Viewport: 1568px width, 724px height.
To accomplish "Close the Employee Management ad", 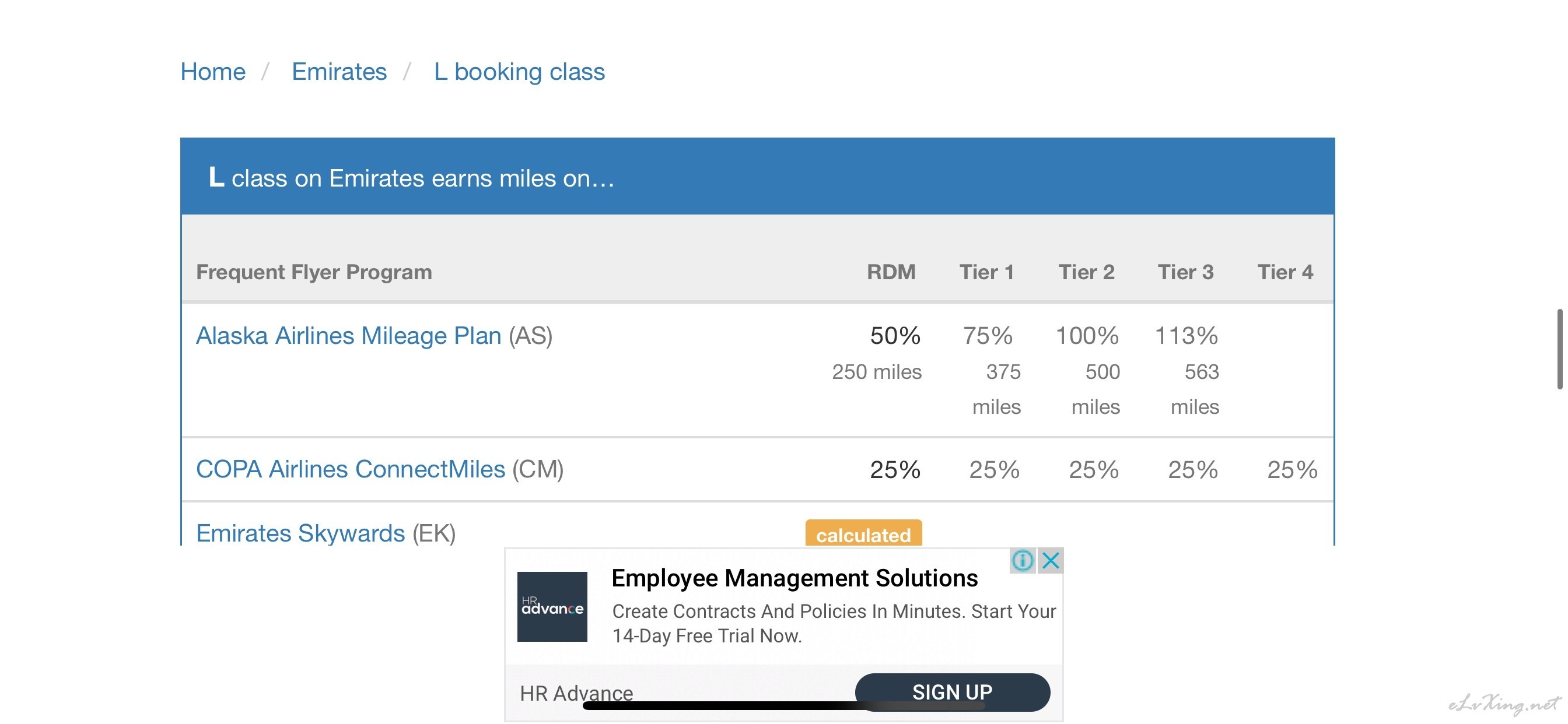I will click(x=1051, y=560).
